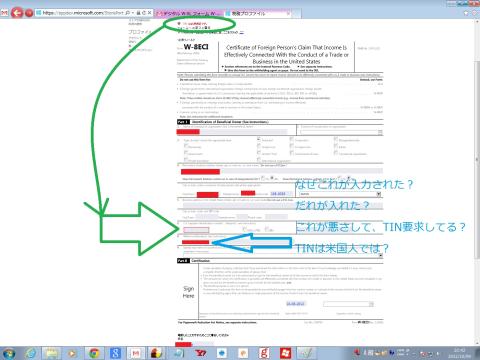
Task: Open the taskbar icon right of Gmail
Action: pos(156,353)
